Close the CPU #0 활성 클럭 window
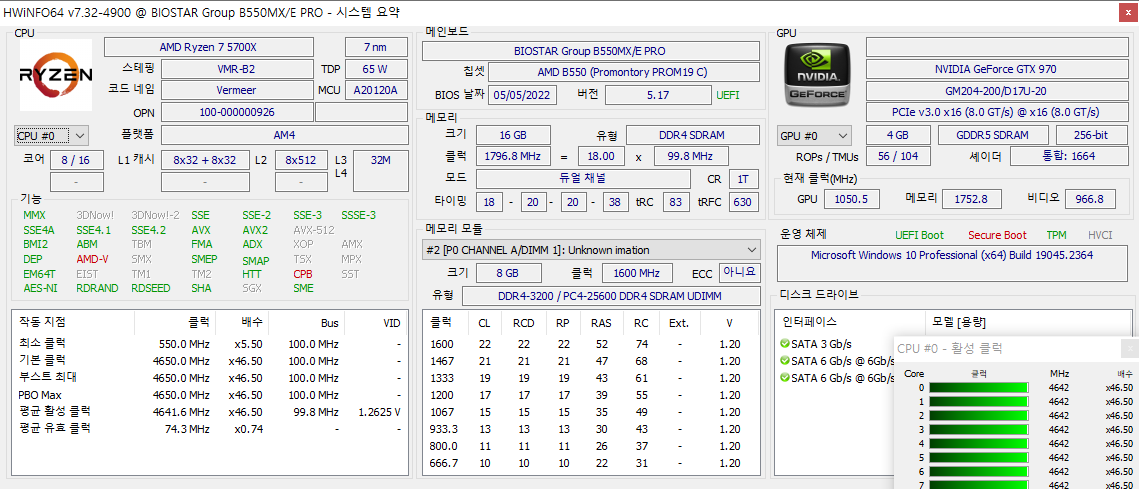This screenshot has height=489, width=1139. [x=1128, y=349]
